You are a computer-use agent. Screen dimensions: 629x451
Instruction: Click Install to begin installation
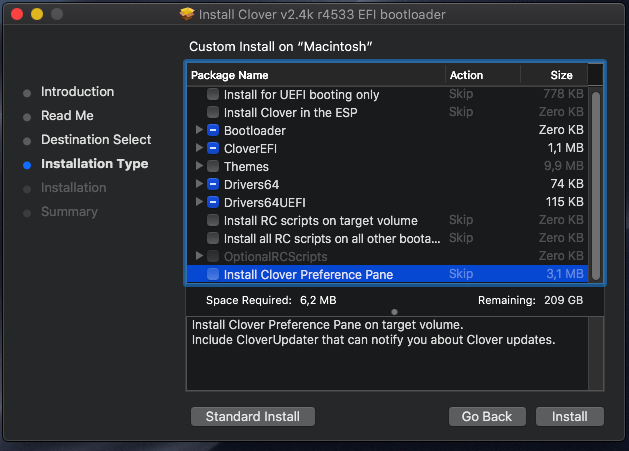click(x=570, y=416)
